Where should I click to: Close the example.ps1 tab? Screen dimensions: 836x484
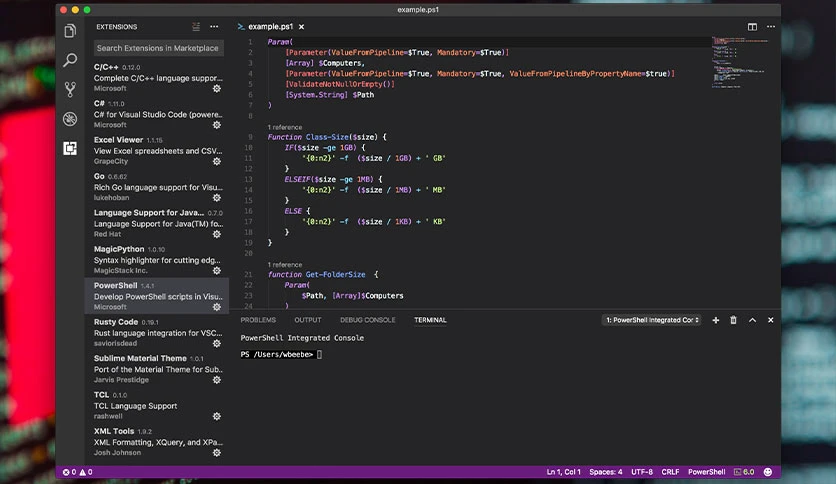pos(301,27)
